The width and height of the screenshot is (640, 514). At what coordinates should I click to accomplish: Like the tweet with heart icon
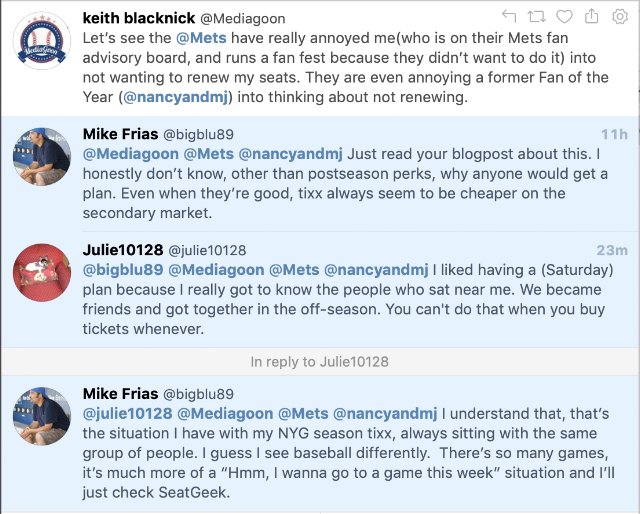(564, 16)
